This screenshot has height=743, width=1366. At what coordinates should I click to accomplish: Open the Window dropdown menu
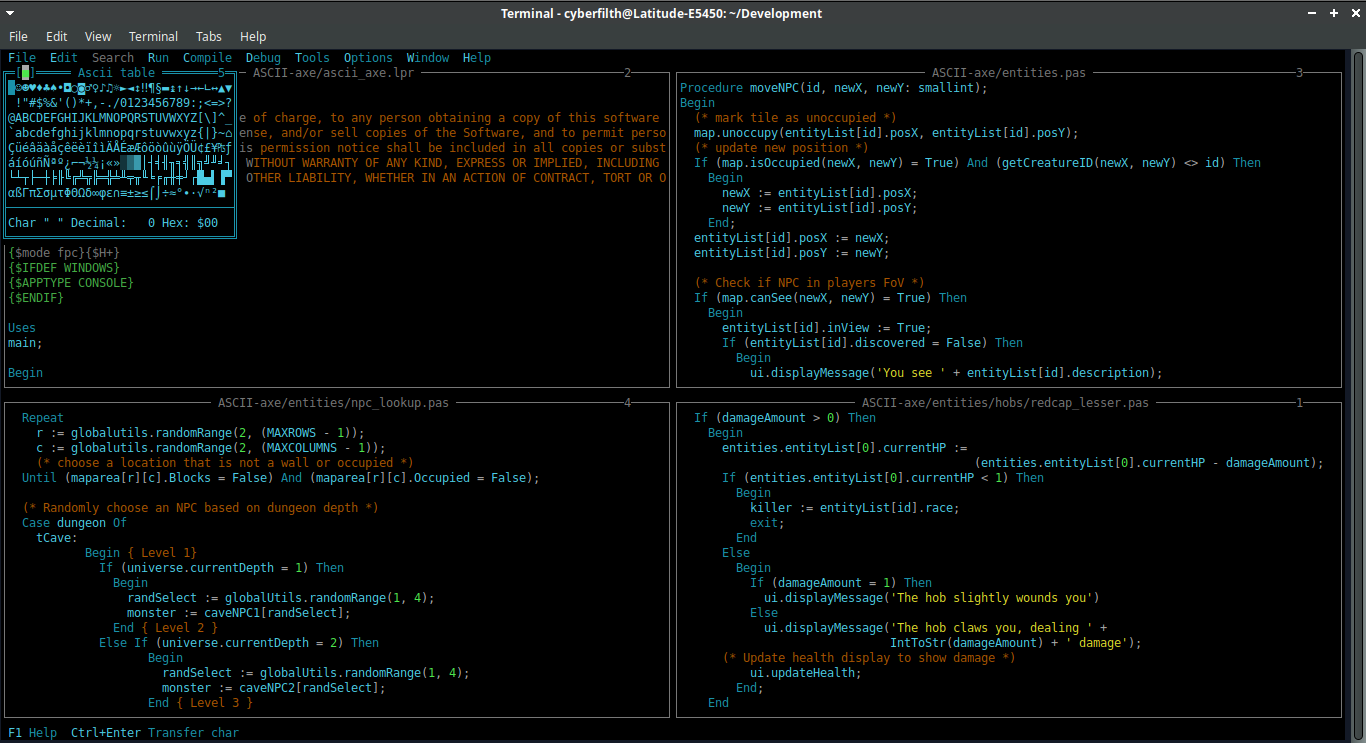[428, 57]
